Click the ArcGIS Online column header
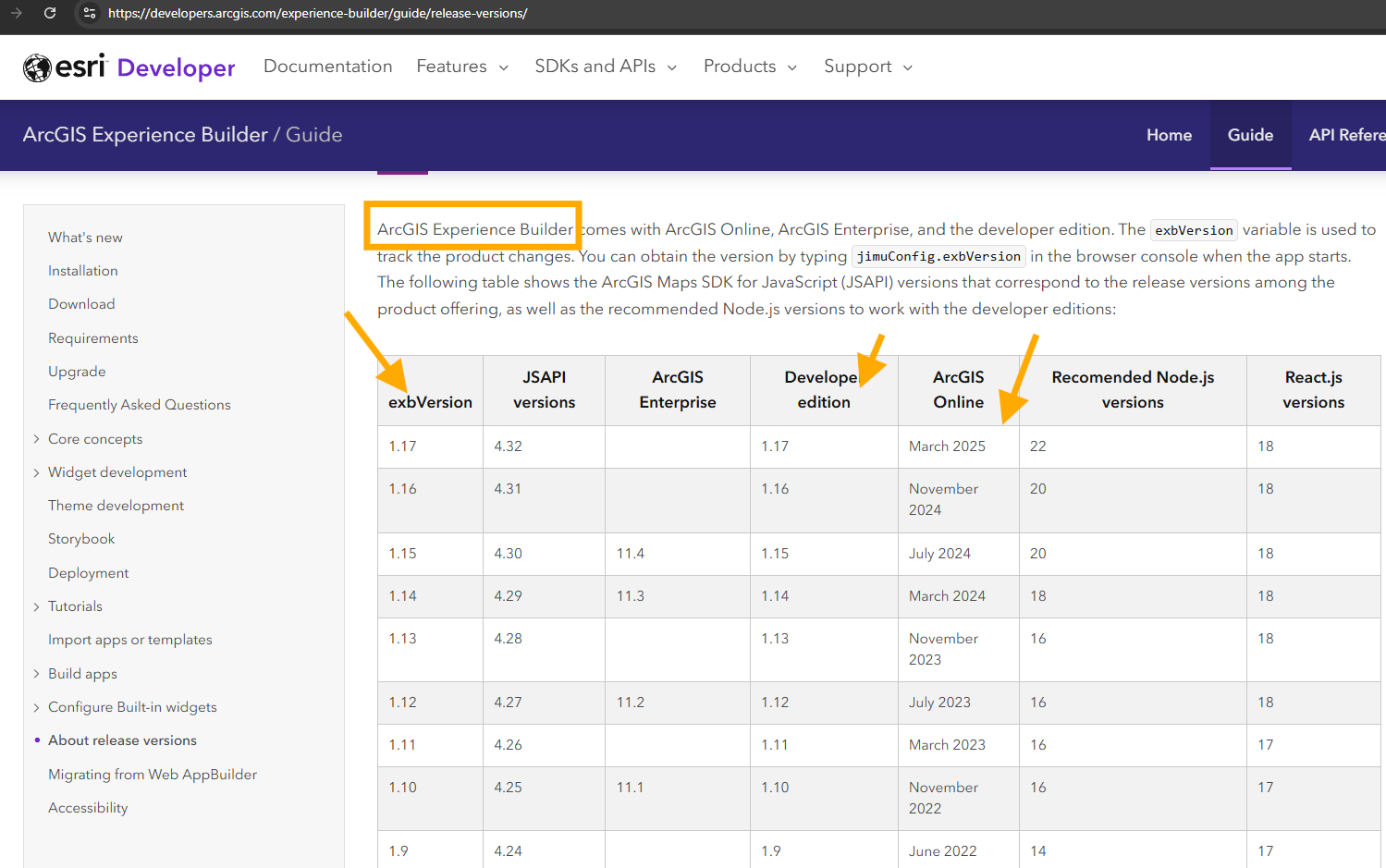The width and height of the screenshot is (1386, 868). 958,390
